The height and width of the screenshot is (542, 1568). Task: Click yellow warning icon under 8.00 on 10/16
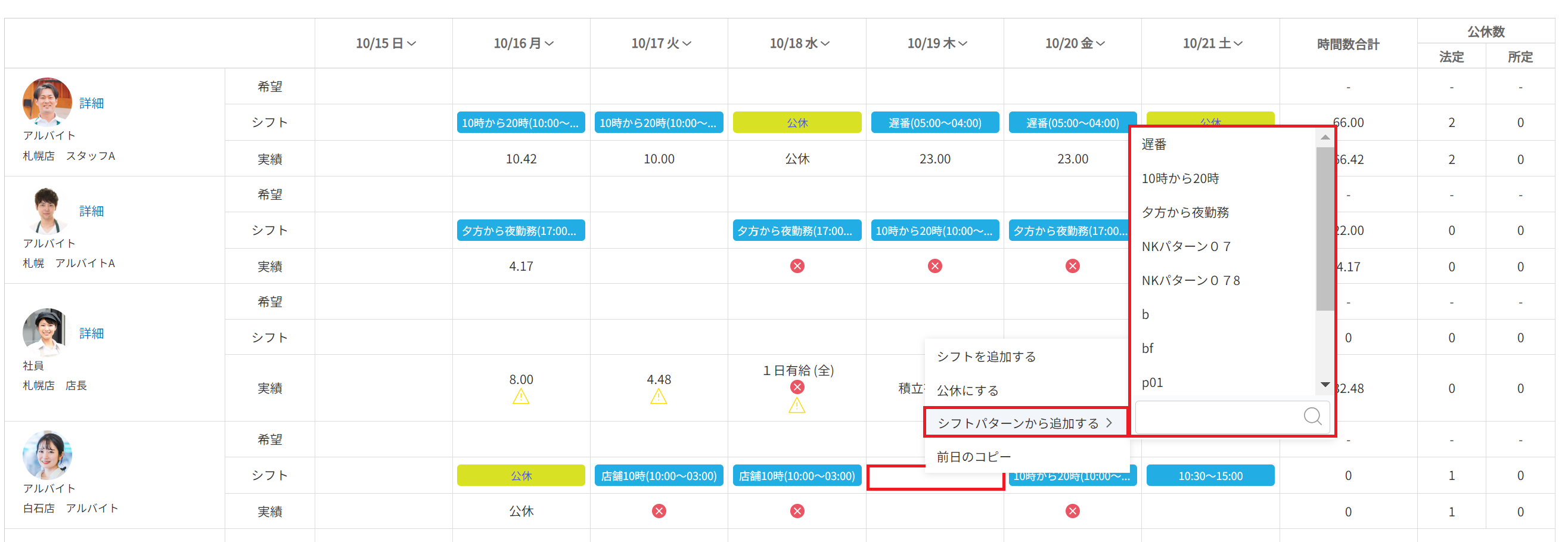click(x=520, y=397)
